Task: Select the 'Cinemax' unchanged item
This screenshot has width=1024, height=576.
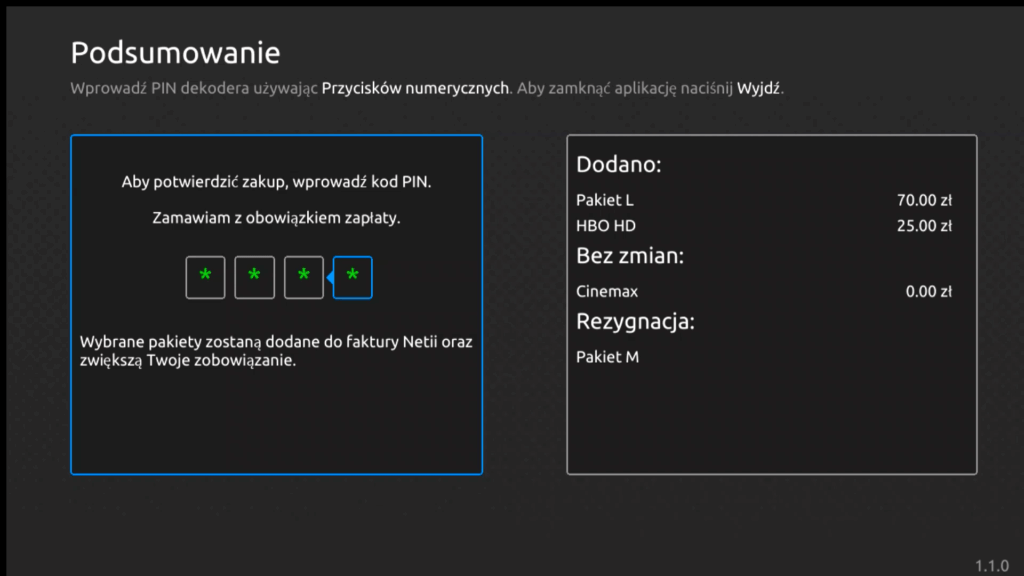Action: pos(607,292)
